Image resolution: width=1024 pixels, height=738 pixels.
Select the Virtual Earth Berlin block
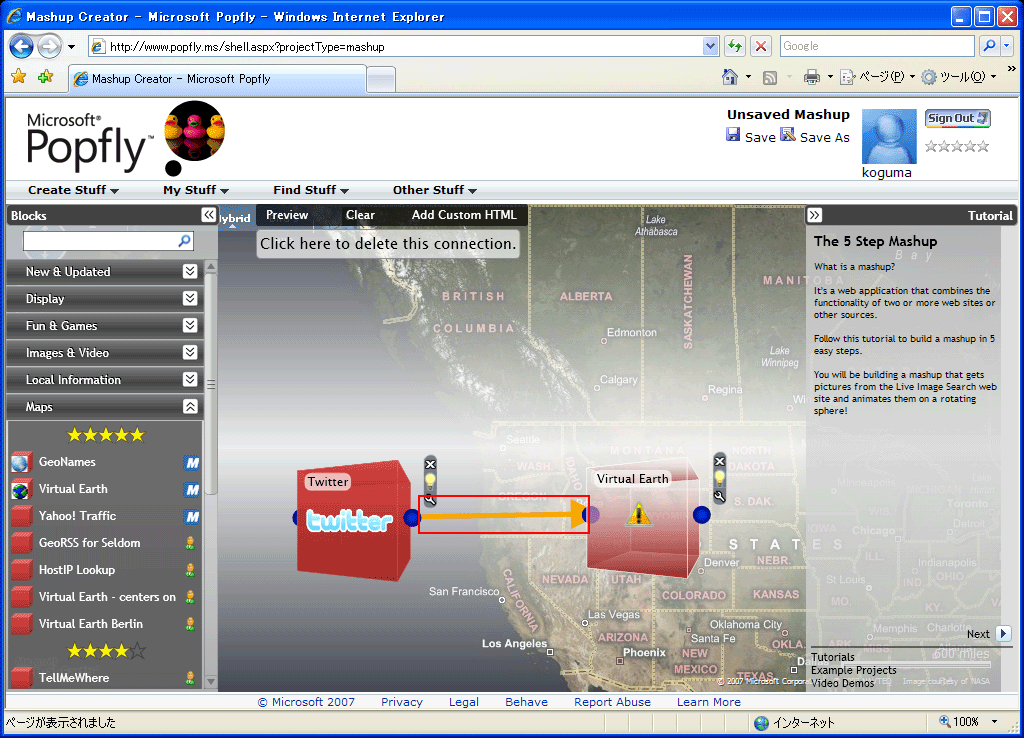click(x=105, y=624)
